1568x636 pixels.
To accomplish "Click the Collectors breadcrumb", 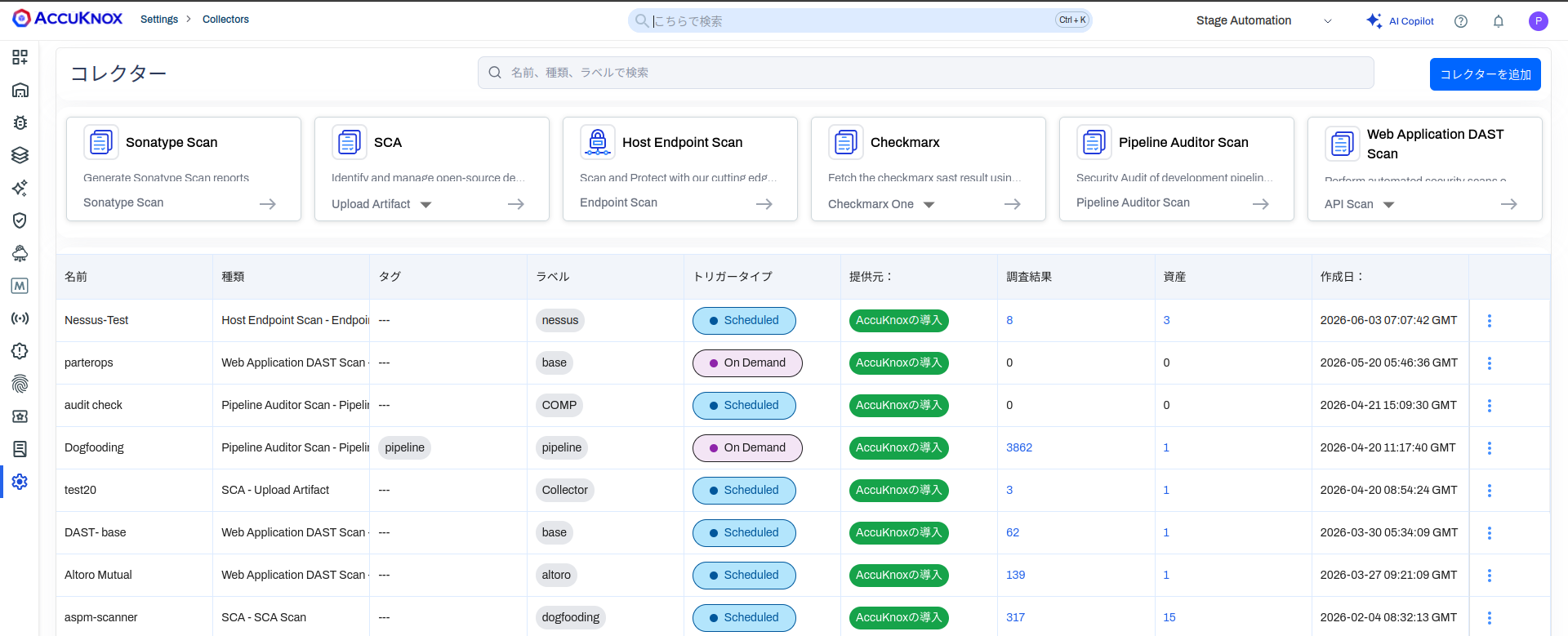I will click(x=225, y=20).
